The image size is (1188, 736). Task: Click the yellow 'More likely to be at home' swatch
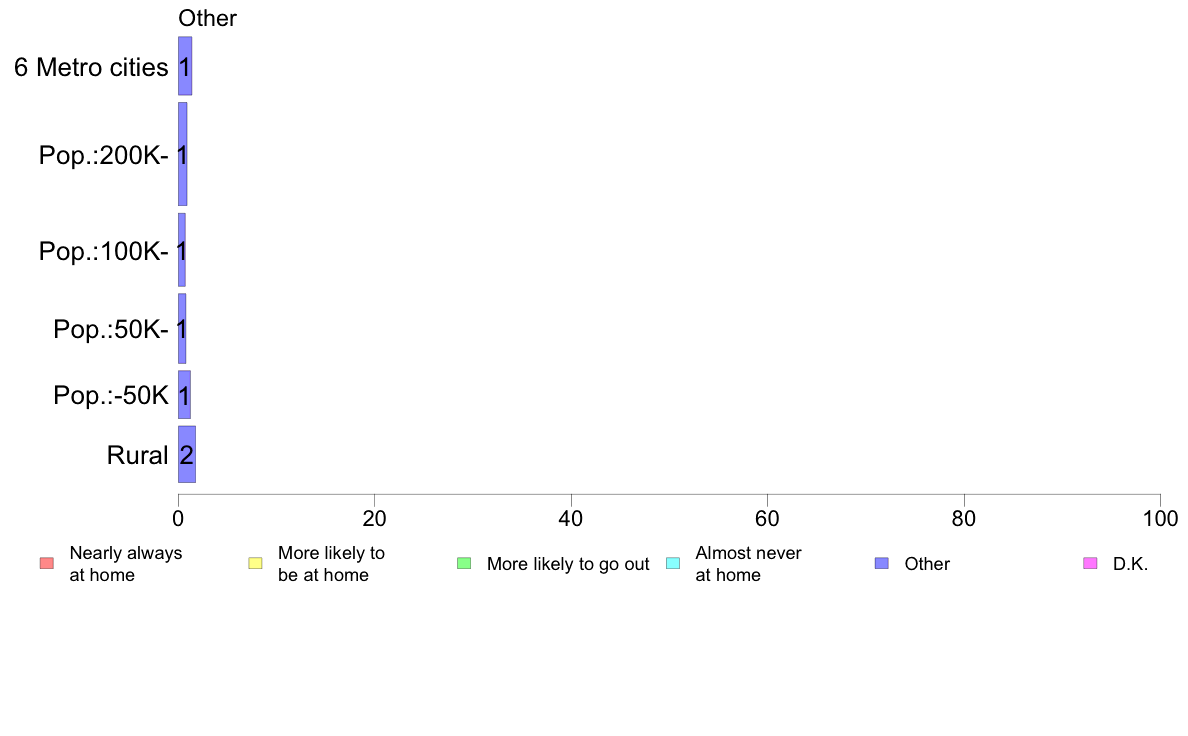pyautogui.click(x=255, y=563)
